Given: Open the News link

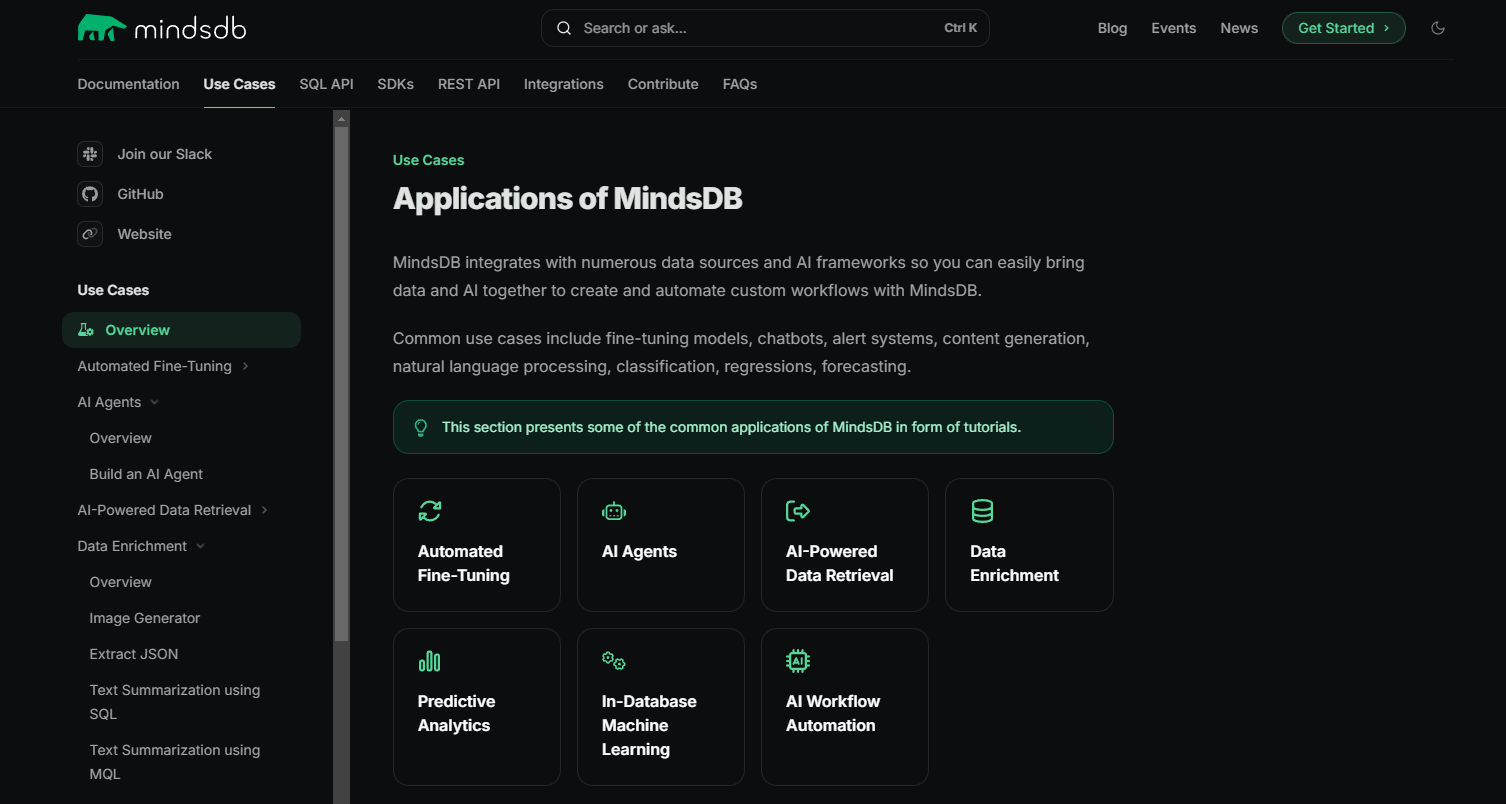Looking at the screenshot, I should coord(1239,28).
